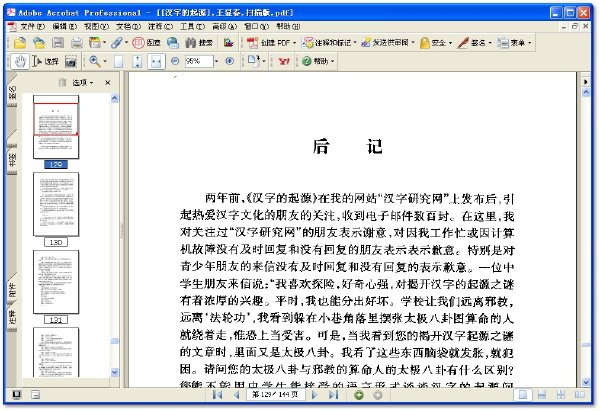
Task: Select page 130 thumbnail
Action: tap(56, 204)
